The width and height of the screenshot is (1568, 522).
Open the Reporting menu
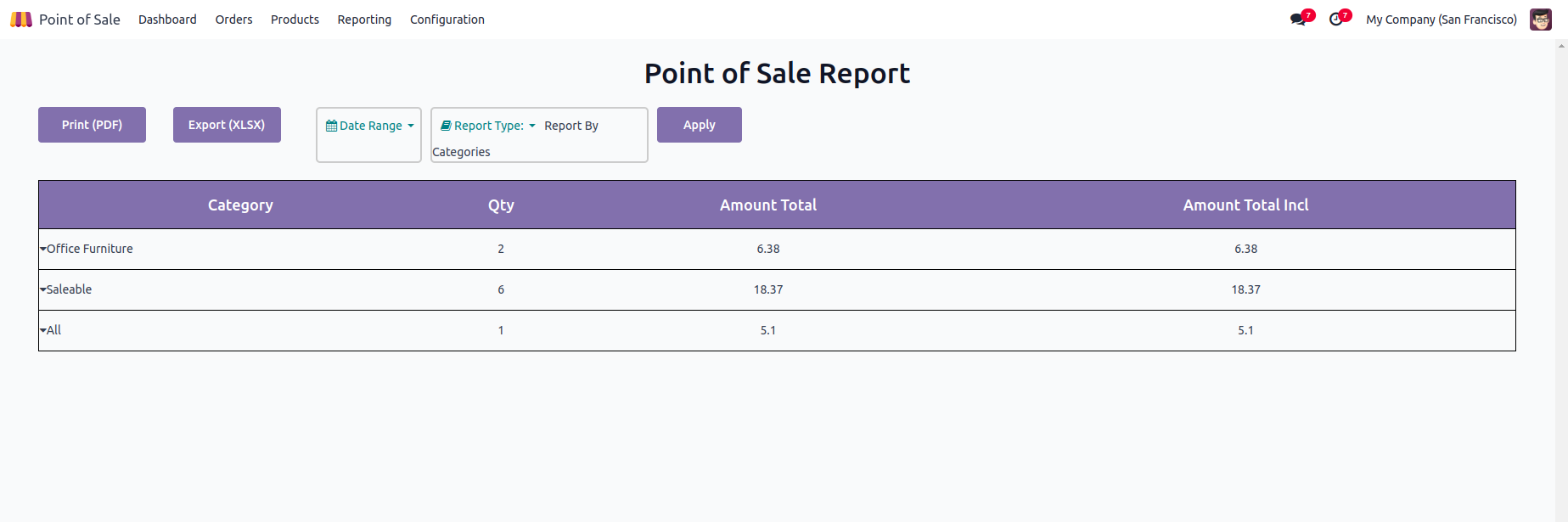click(364, 20)
